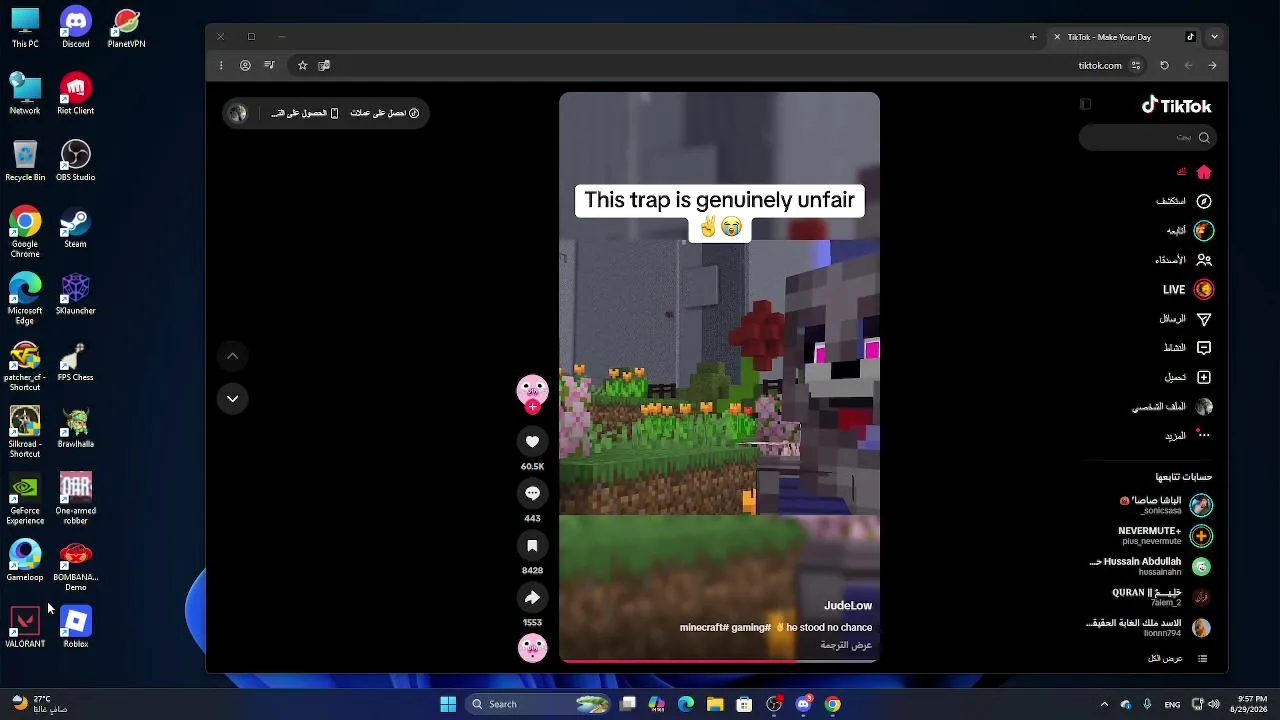This screenshot has height=720, width=1280.
Task: Open Discord from the taskbar
Action: point(803,704)
